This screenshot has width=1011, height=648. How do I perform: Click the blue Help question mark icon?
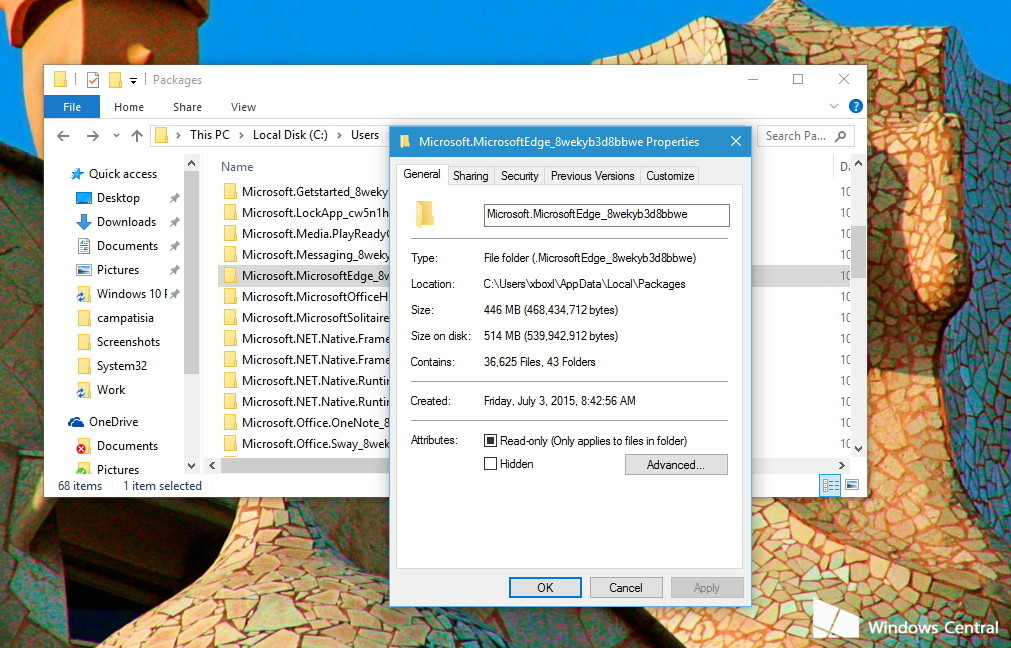856,106
